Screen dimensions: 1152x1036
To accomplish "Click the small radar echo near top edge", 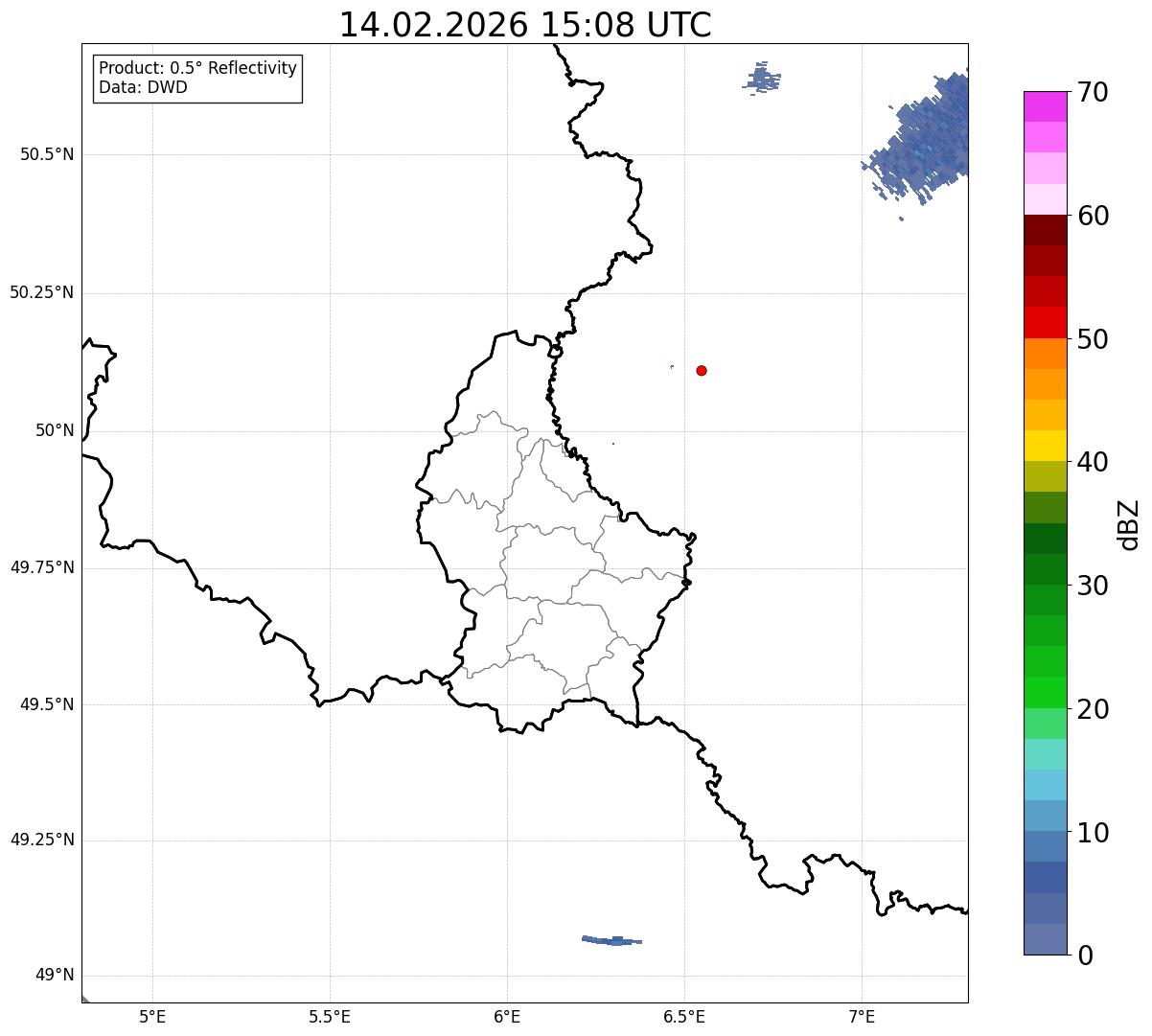I will [x=762, y=78].
